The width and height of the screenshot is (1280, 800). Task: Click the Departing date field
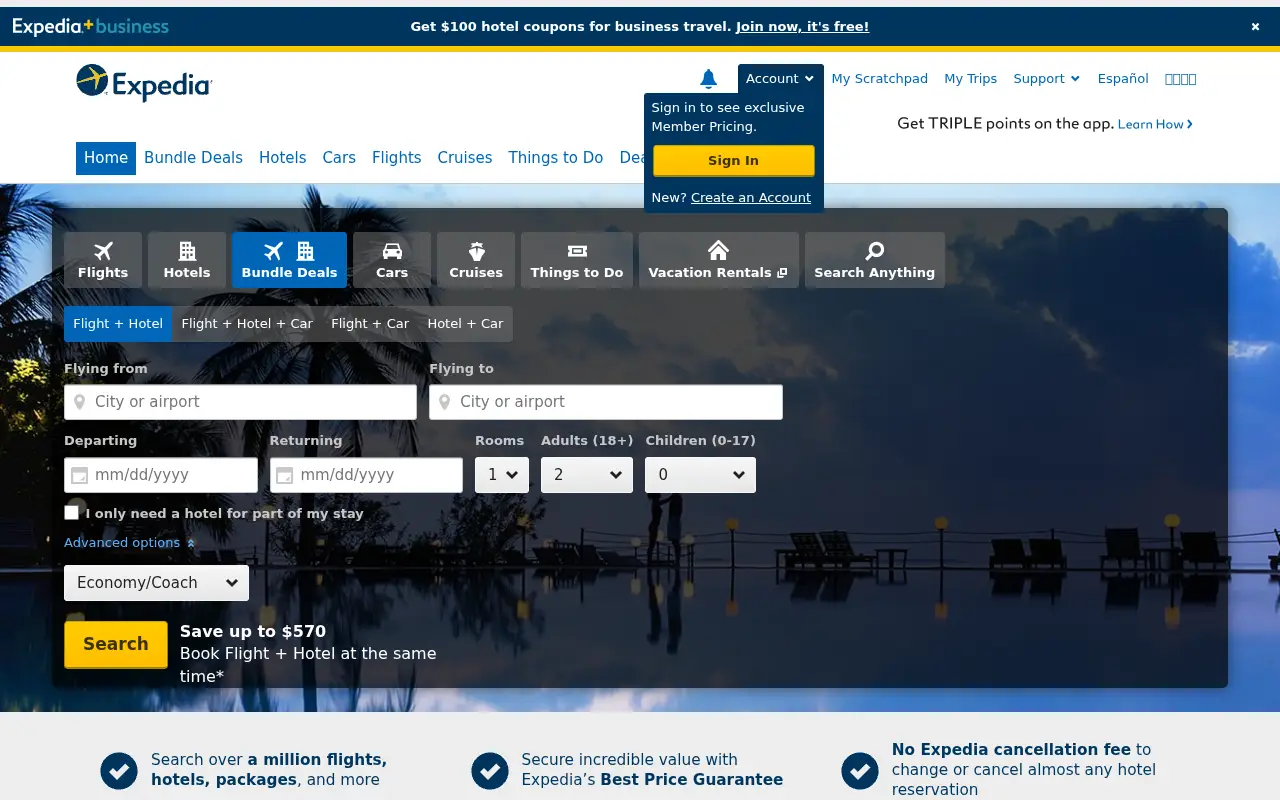(161, 475)
